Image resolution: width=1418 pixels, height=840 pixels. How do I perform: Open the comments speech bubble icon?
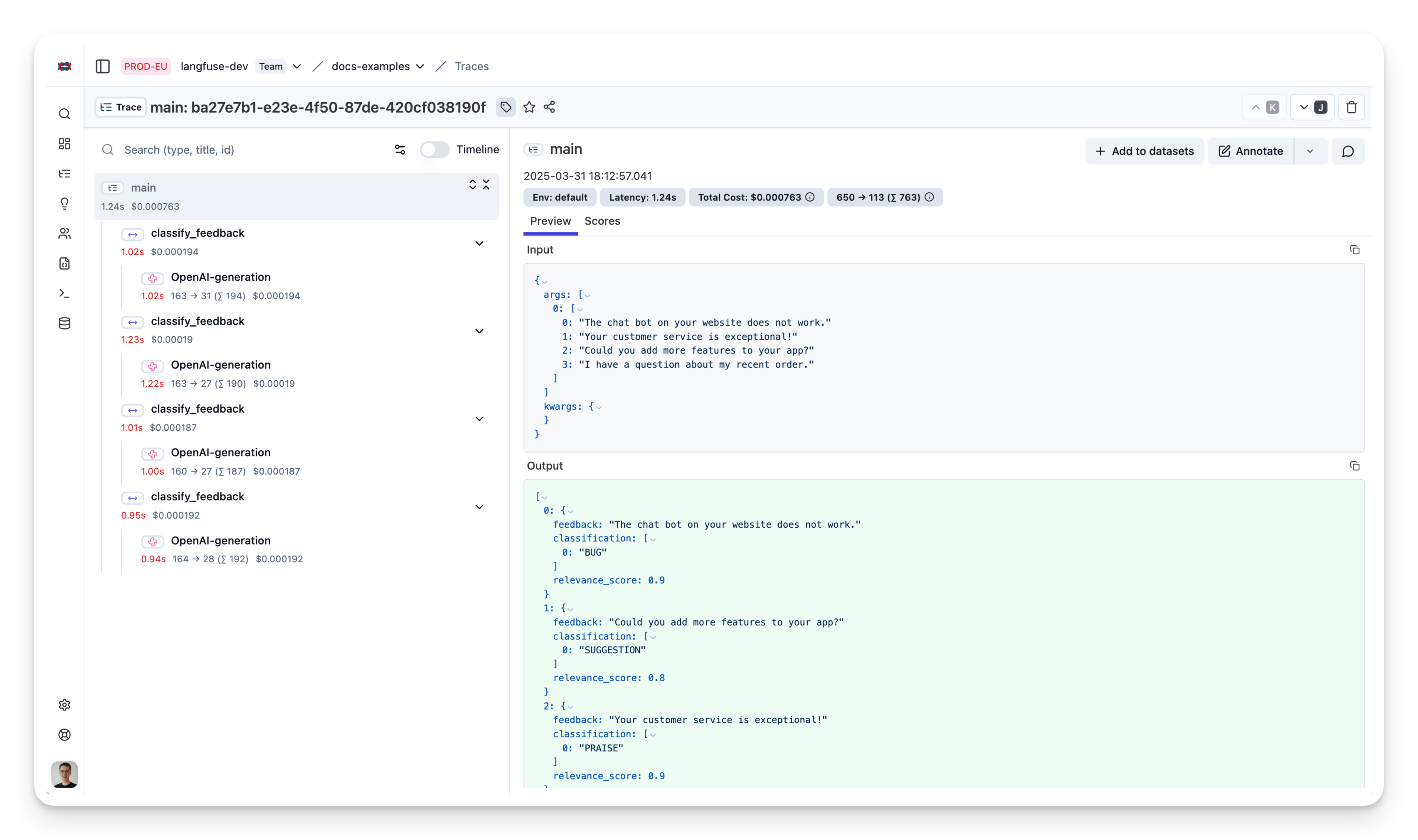click(x=1348, y=151)
